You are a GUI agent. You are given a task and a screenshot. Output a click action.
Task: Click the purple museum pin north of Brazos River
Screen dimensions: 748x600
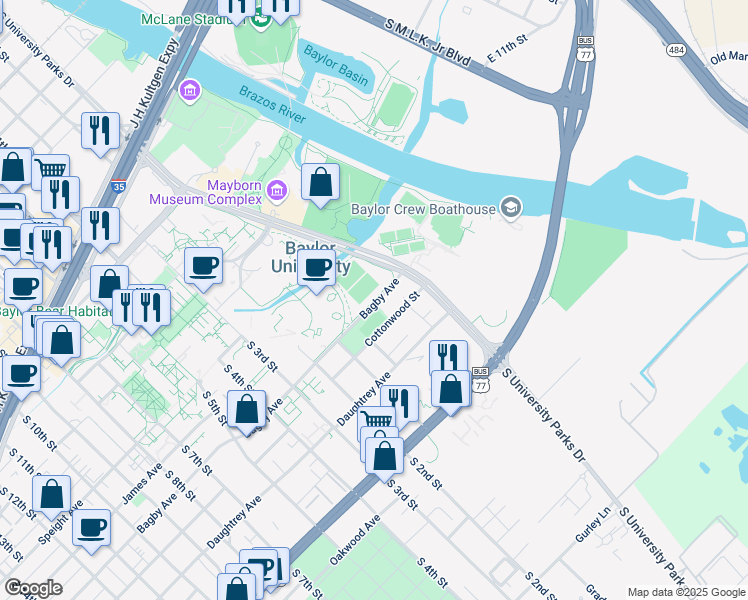190,91
